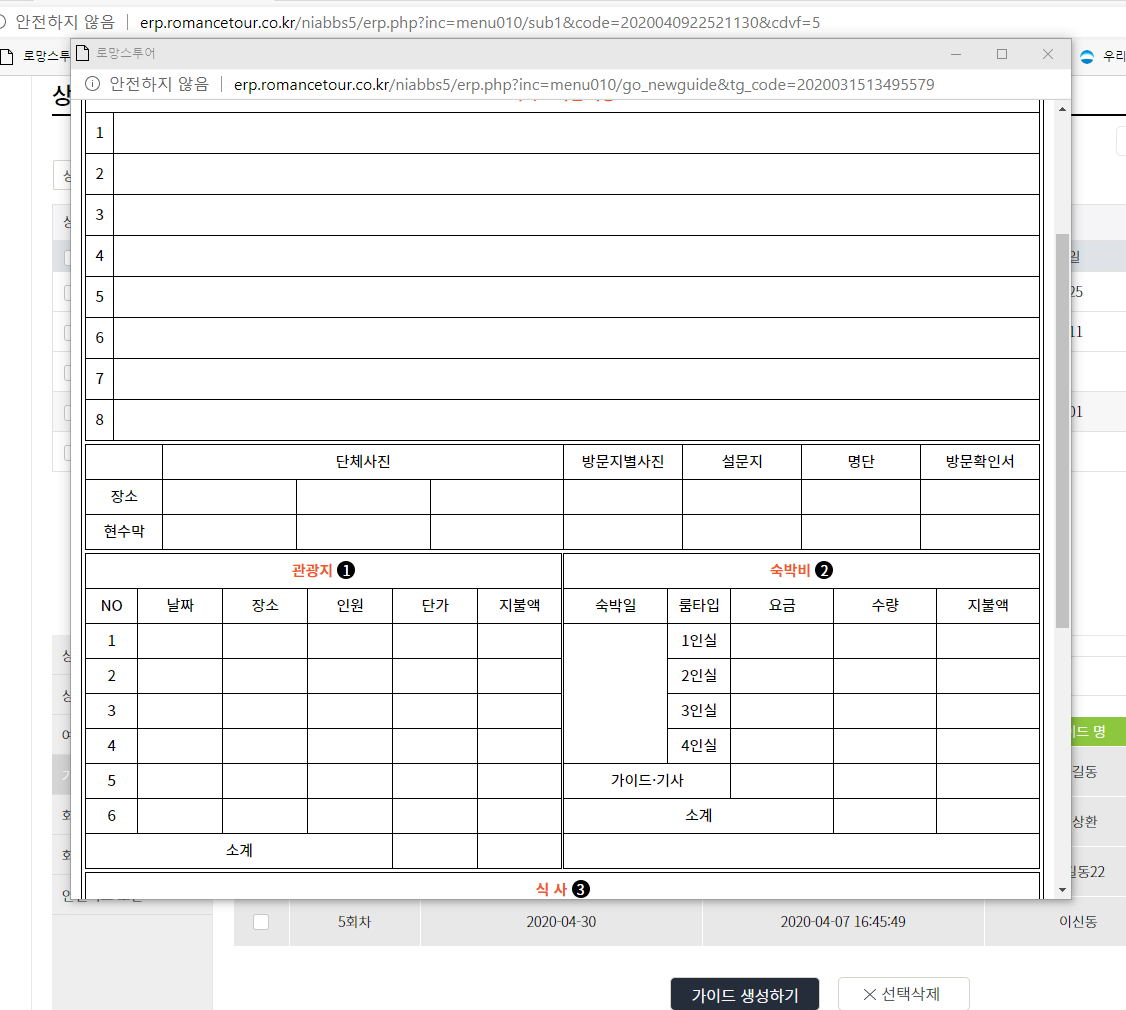
Task: Click the 4인실 room type cell
Action: click(699, 746)
